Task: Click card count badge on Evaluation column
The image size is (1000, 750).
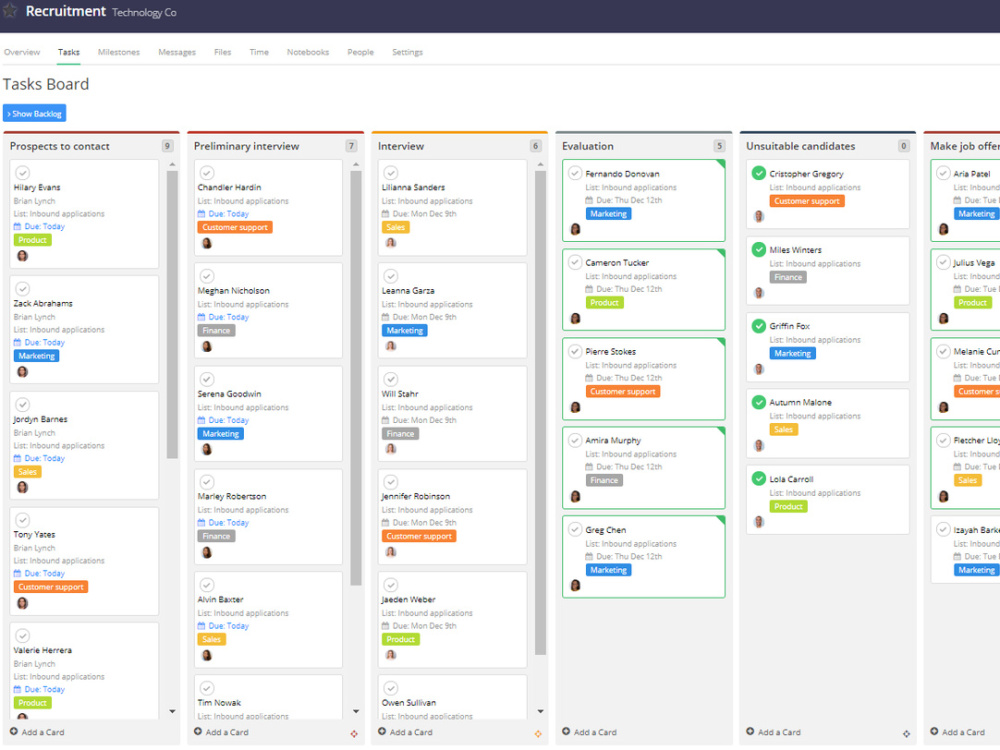Action: (719, 146)
